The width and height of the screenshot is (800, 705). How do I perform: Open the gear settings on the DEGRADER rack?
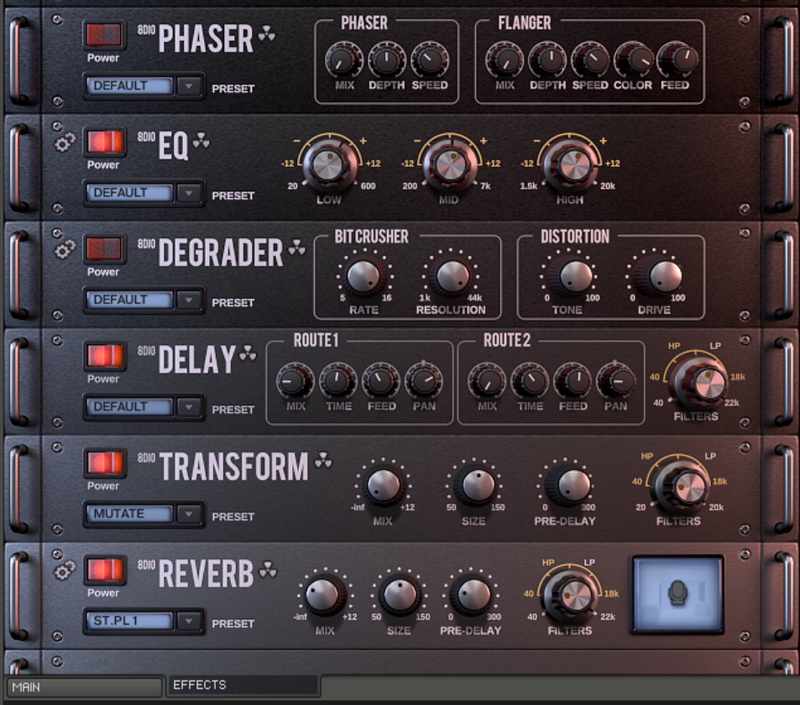[64, 250]
